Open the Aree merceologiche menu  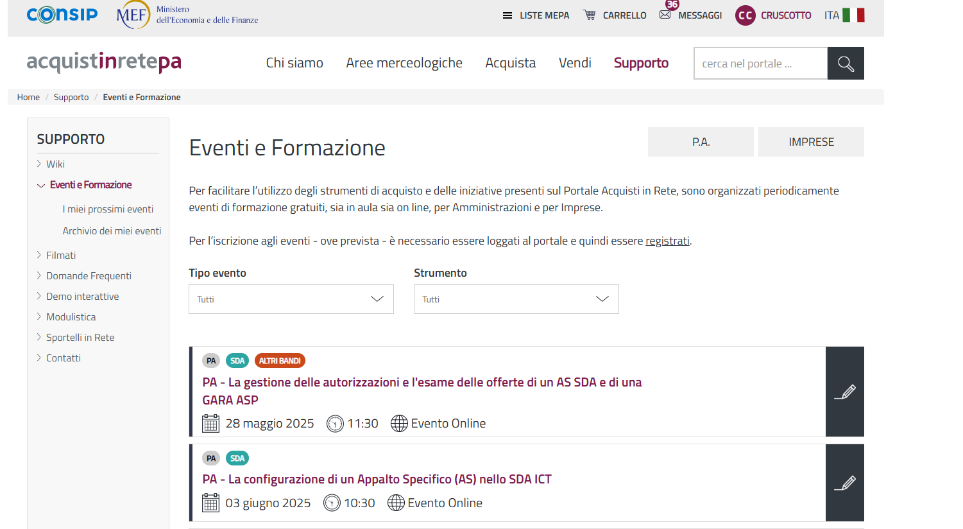(404, 63)
